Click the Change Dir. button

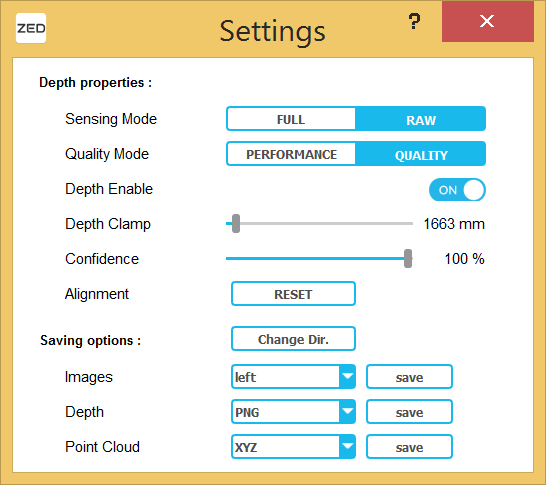coord(293,339)
